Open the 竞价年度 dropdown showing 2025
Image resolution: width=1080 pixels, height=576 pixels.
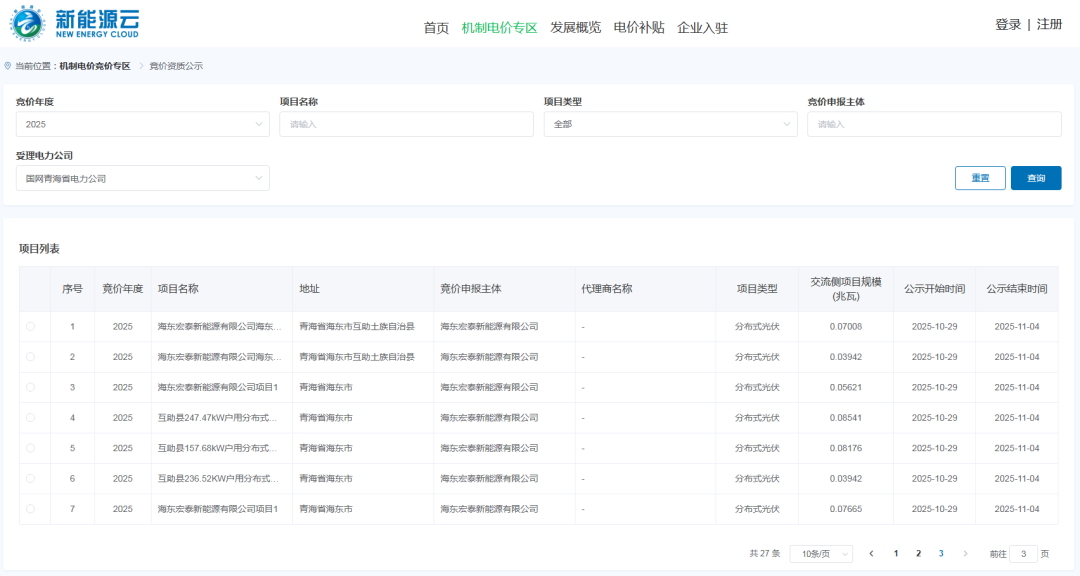[142, 124]
